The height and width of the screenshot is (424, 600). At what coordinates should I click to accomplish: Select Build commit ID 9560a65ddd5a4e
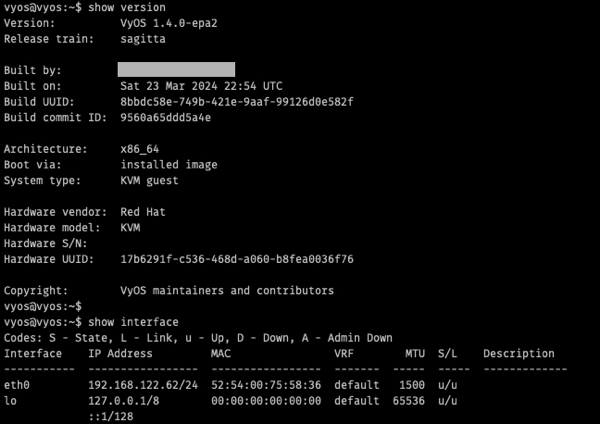pyautogui.click(x=166, y=117)
